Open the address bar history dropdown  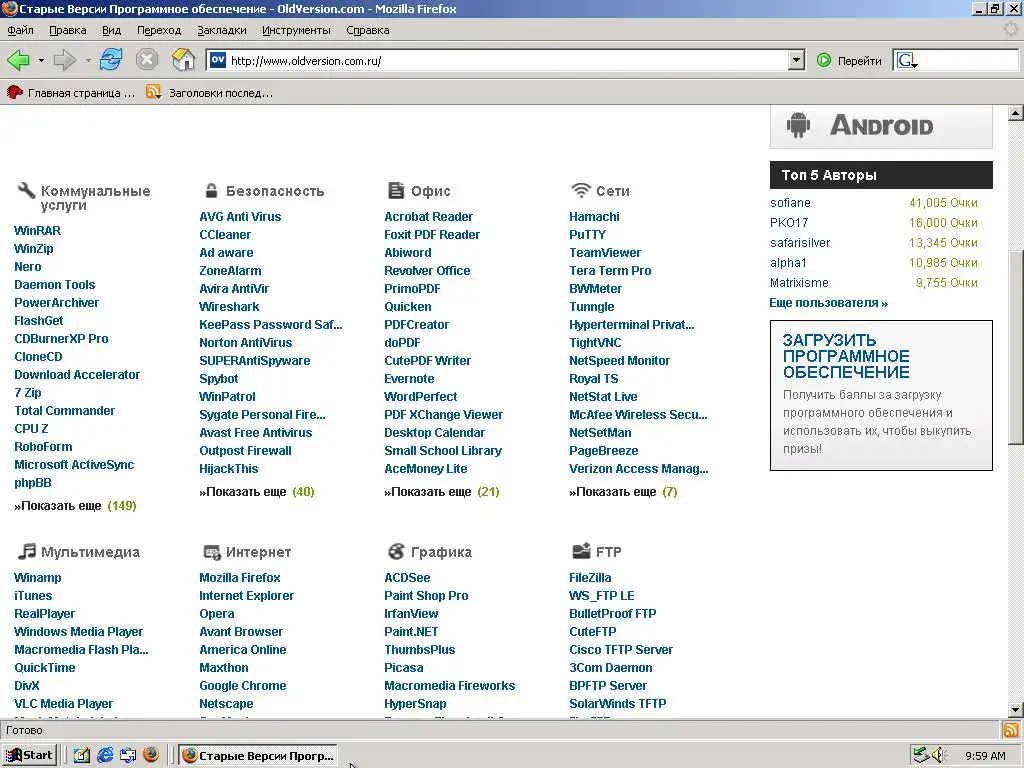pos(796,61)
